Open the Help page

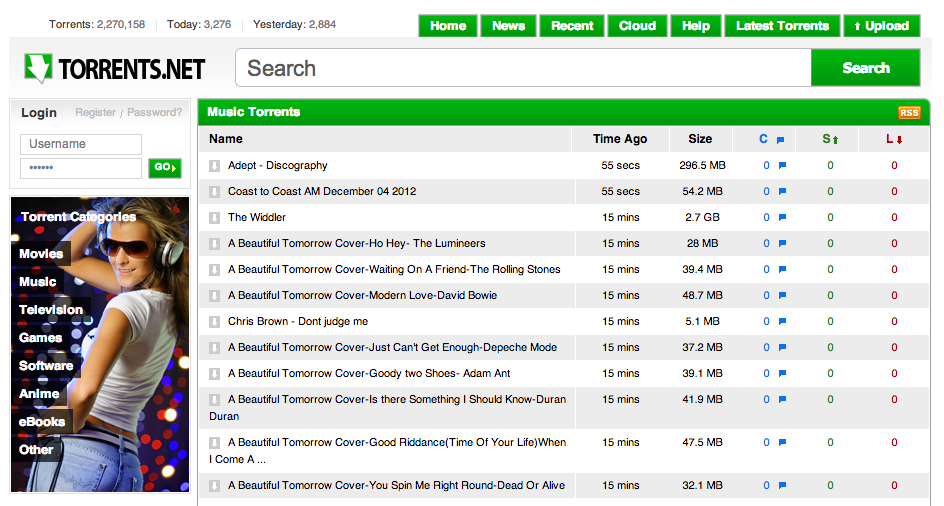click(695, 26)
